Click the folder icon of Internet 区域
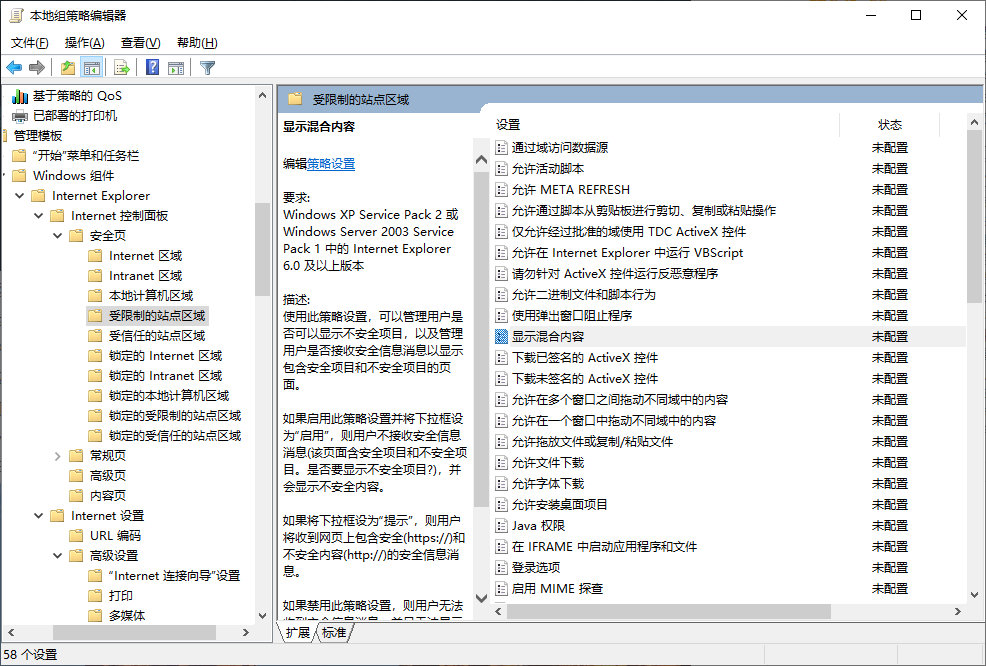Viewport: 986px width, 666px height. point(95,255)
